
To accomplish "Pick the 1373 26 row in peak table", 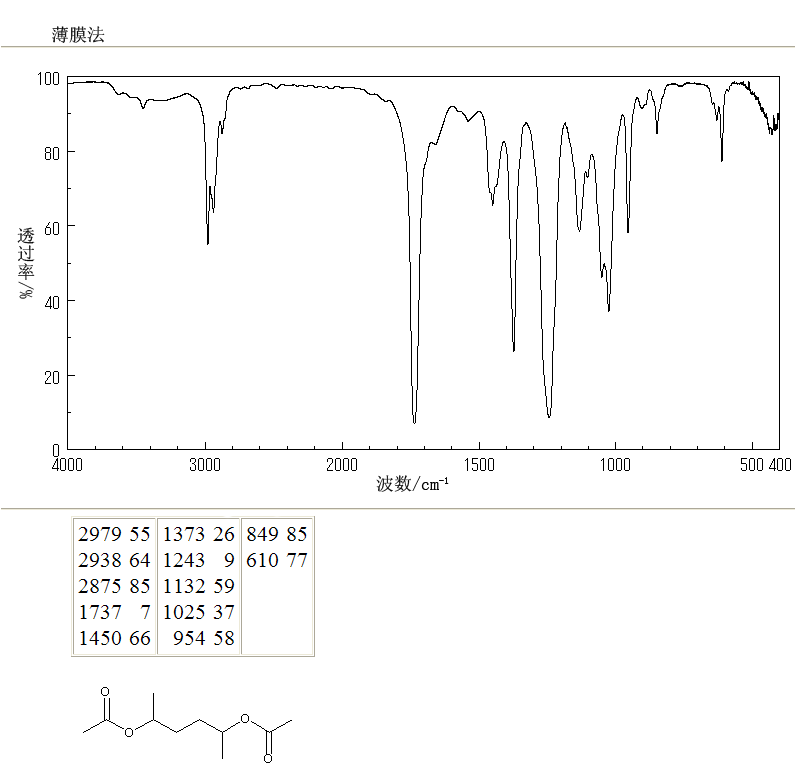I will (x=198, y=534).
